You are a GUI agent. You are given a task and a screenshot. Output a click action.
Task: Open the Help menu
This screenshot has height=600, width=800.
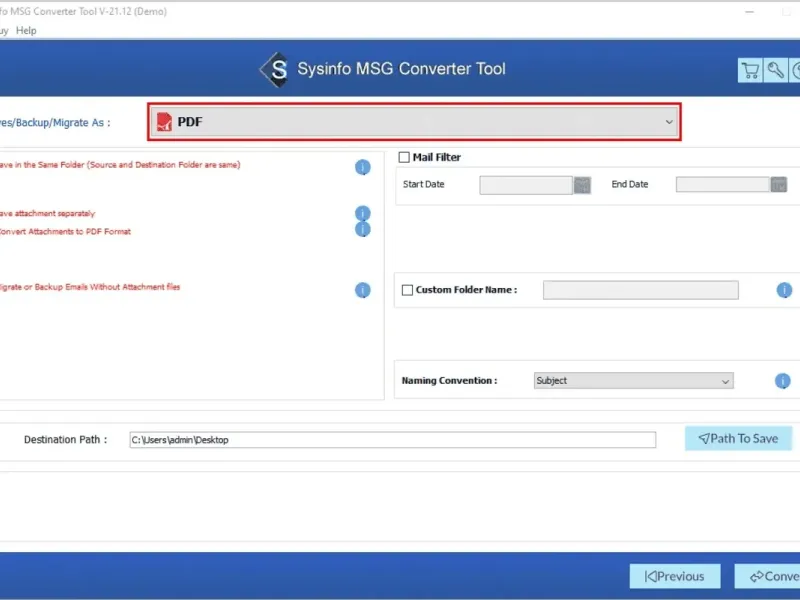pos(26,31)
